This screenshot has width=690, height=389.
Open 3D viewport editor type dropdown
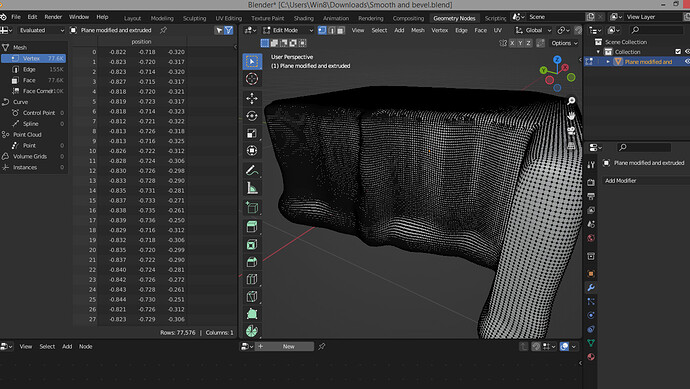point(250,30)
